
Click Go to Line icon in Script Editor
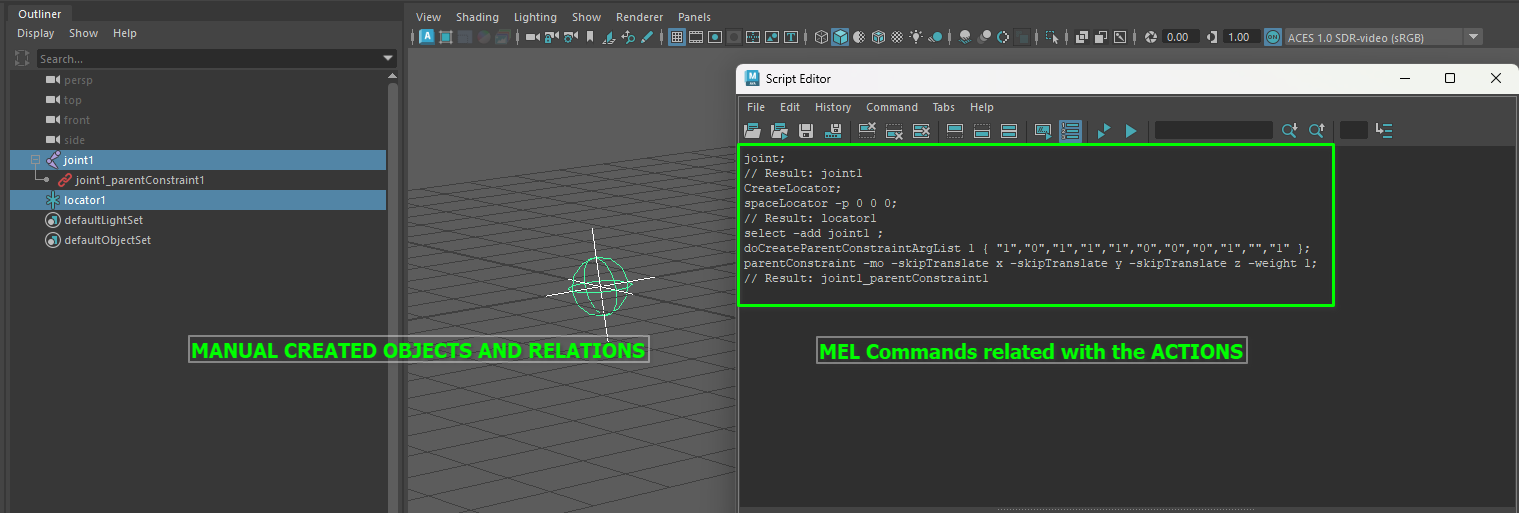coord(1384,130)
